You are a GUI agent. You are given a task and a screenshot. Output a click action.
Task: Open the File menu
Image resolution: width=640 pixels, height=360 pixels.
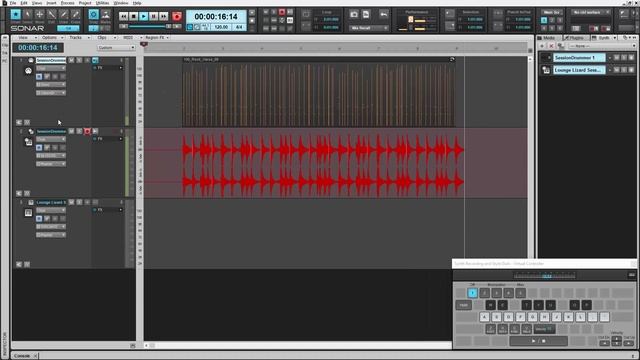(x=13, y=3)
